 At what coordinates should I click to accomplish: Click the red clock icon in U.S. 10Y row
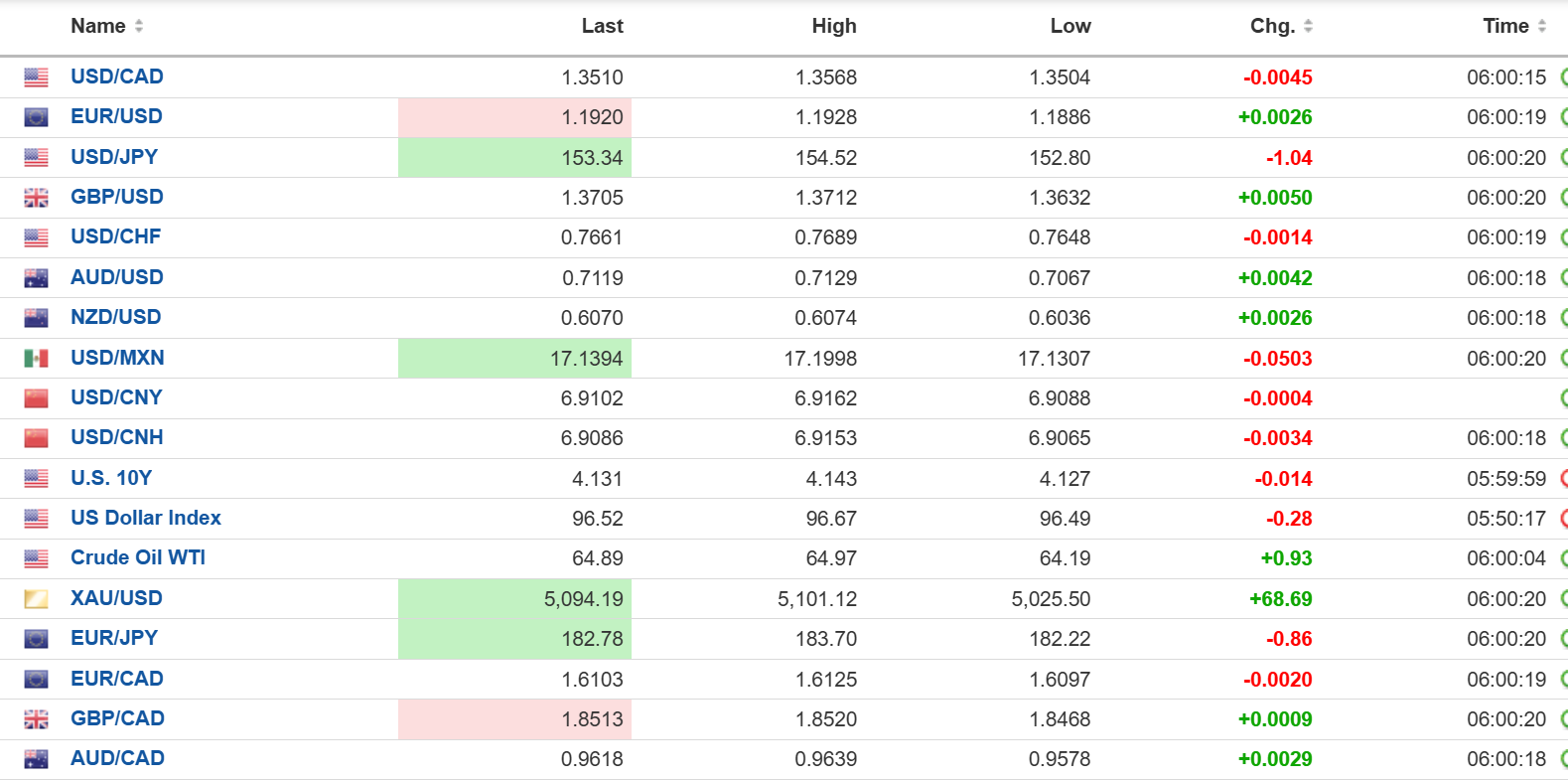pyautogui.click(x=1563, y=479)
